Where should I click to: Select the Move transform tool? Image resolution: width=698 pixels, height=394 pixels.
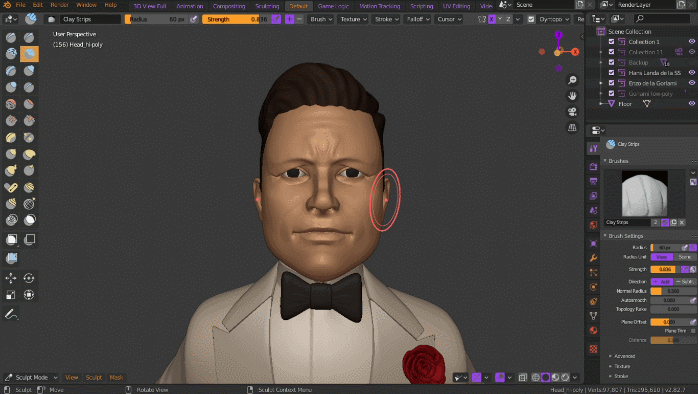click(x=11, y=278)
